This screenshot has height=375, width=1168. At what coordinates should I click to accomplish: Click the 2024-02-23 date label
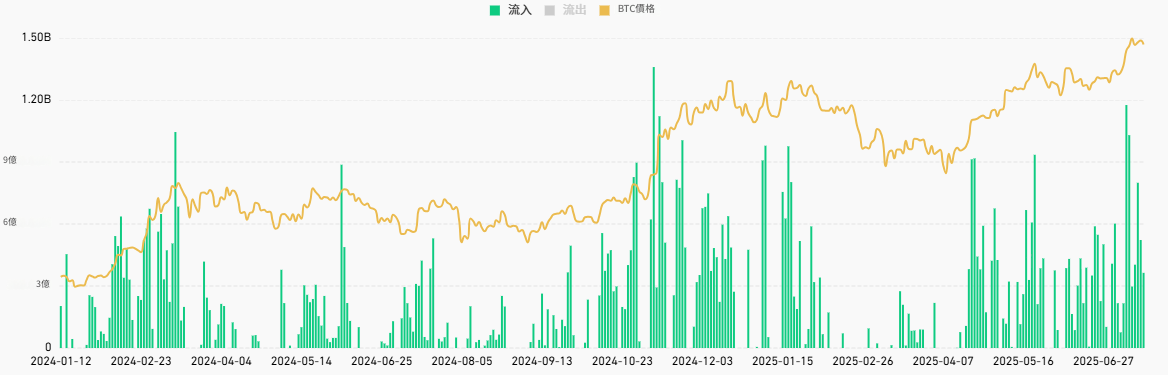pos(140,361)
